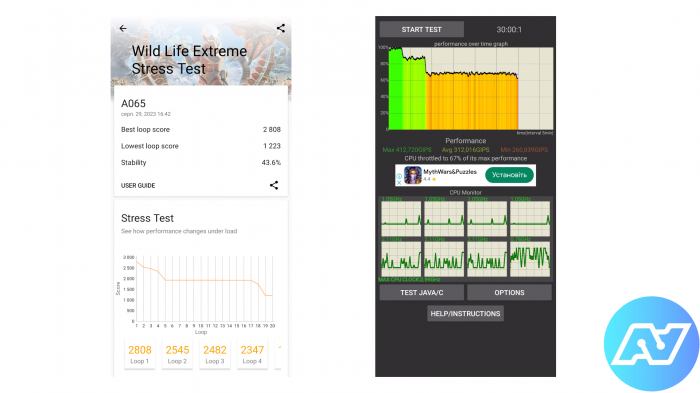Switch with TEST JAVA/C button

(x=421, y=293)
